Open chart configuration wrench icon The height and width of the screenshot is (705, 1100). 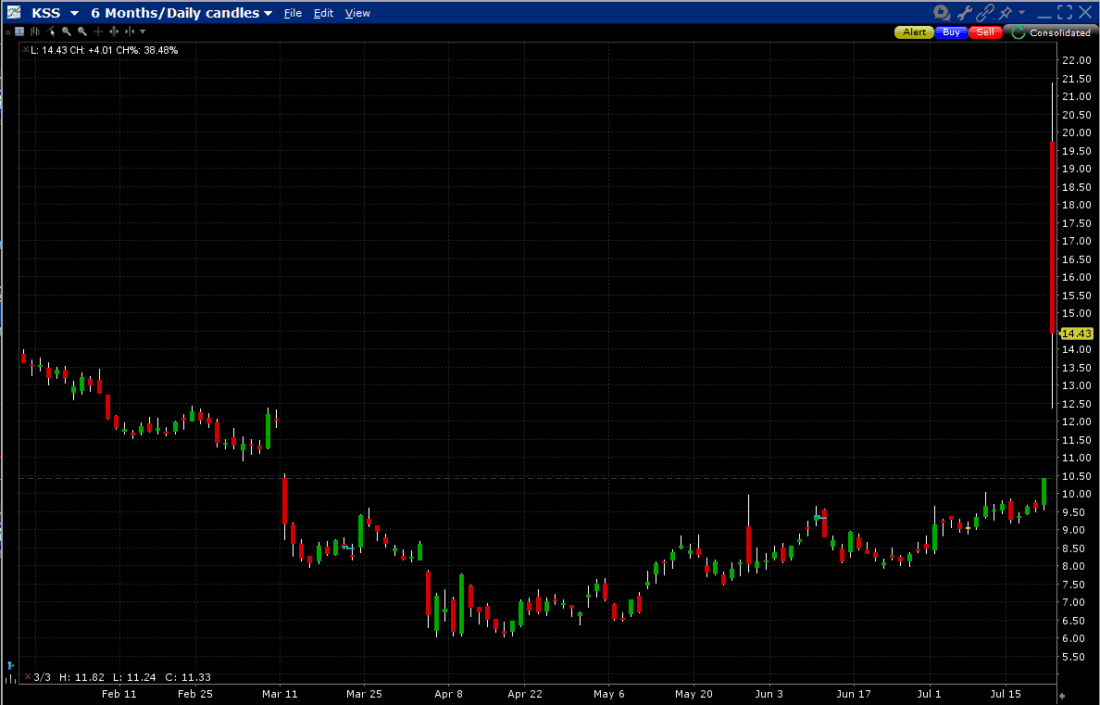click(x=964, y=13)
